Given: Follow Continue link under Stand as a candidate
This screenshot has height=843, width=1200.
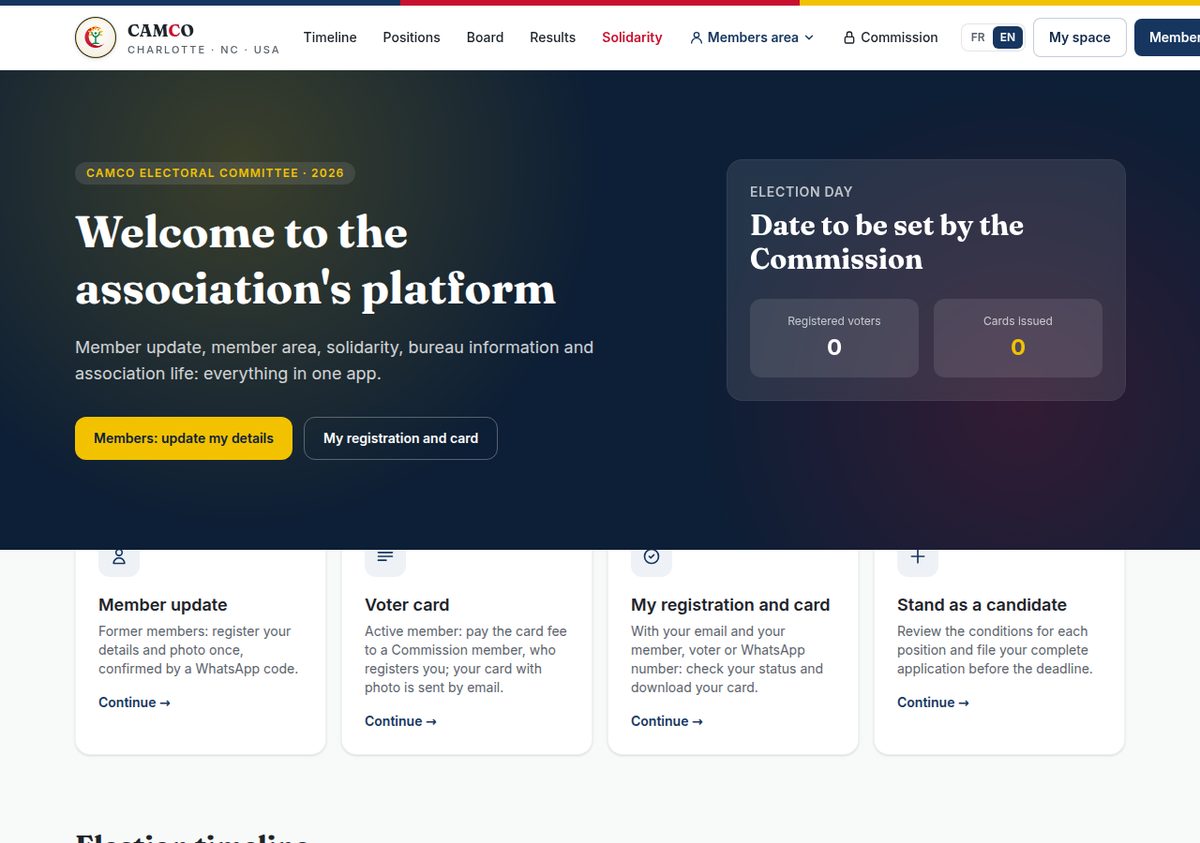Looking at the screenshot, I should (x=933, y=703).
